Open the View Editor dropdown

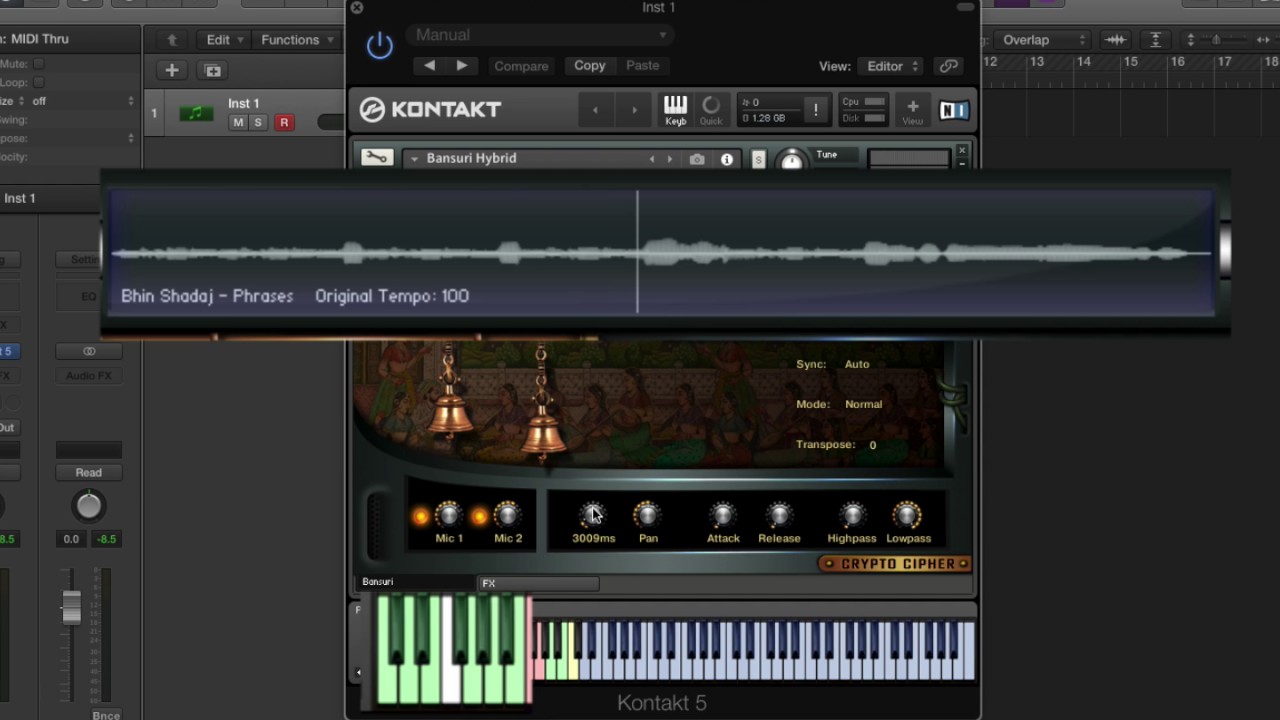point(892,66)
